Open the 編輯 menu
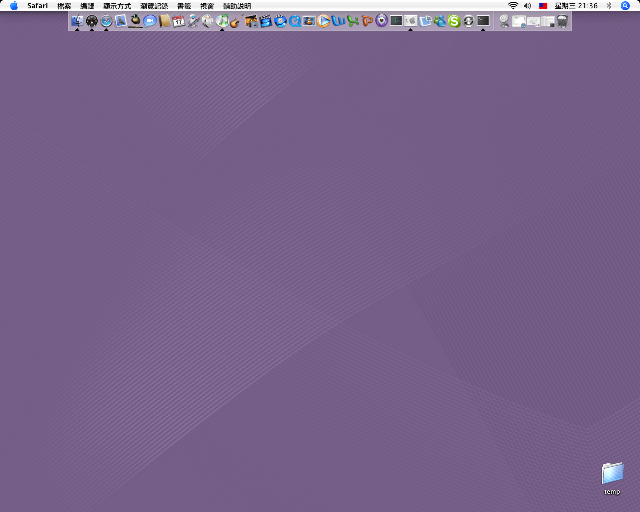640x512 pixels. point(87,6)
